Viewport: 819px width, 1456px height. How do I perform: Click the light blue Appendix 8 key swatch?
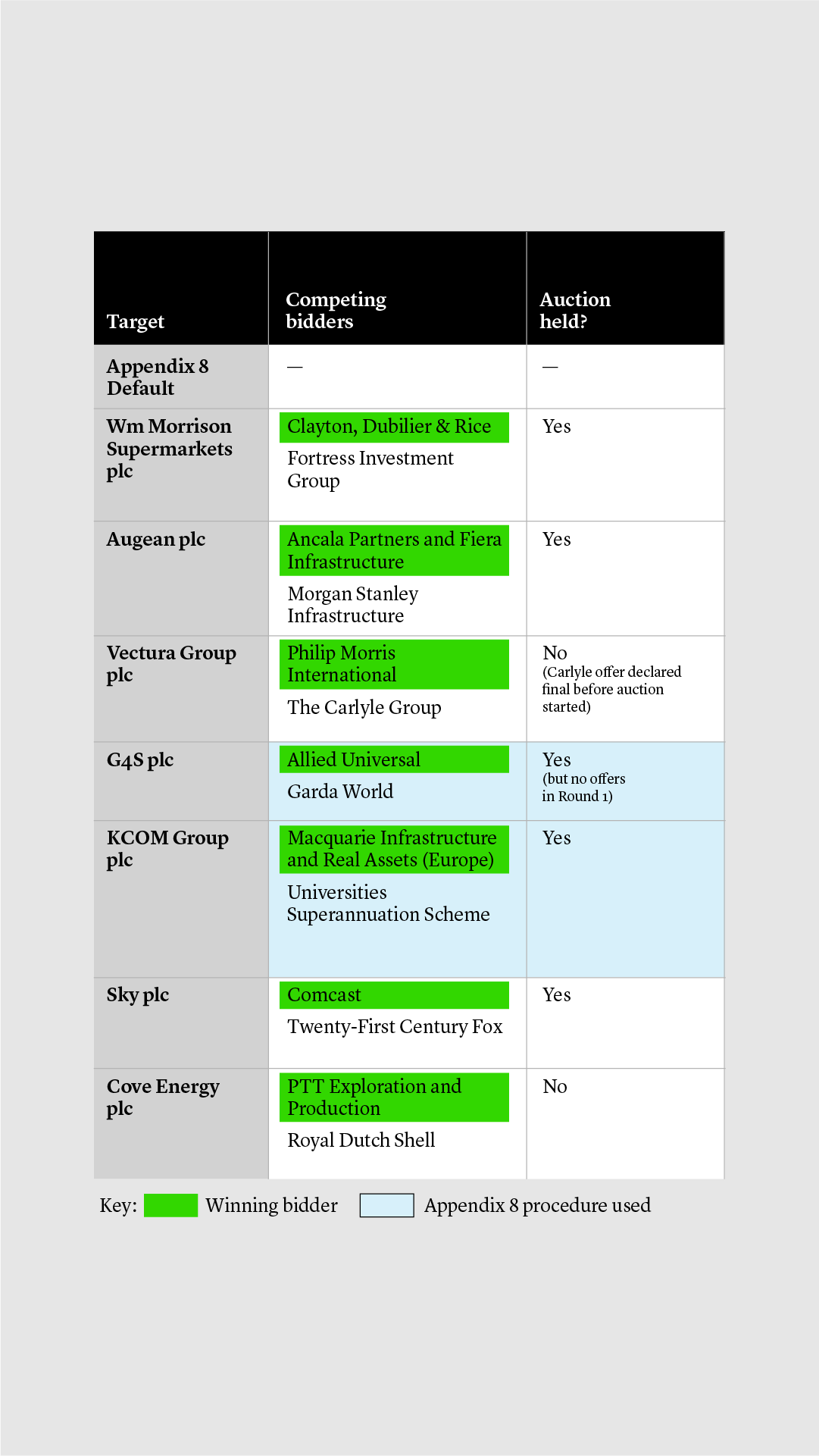(386, 1205)
